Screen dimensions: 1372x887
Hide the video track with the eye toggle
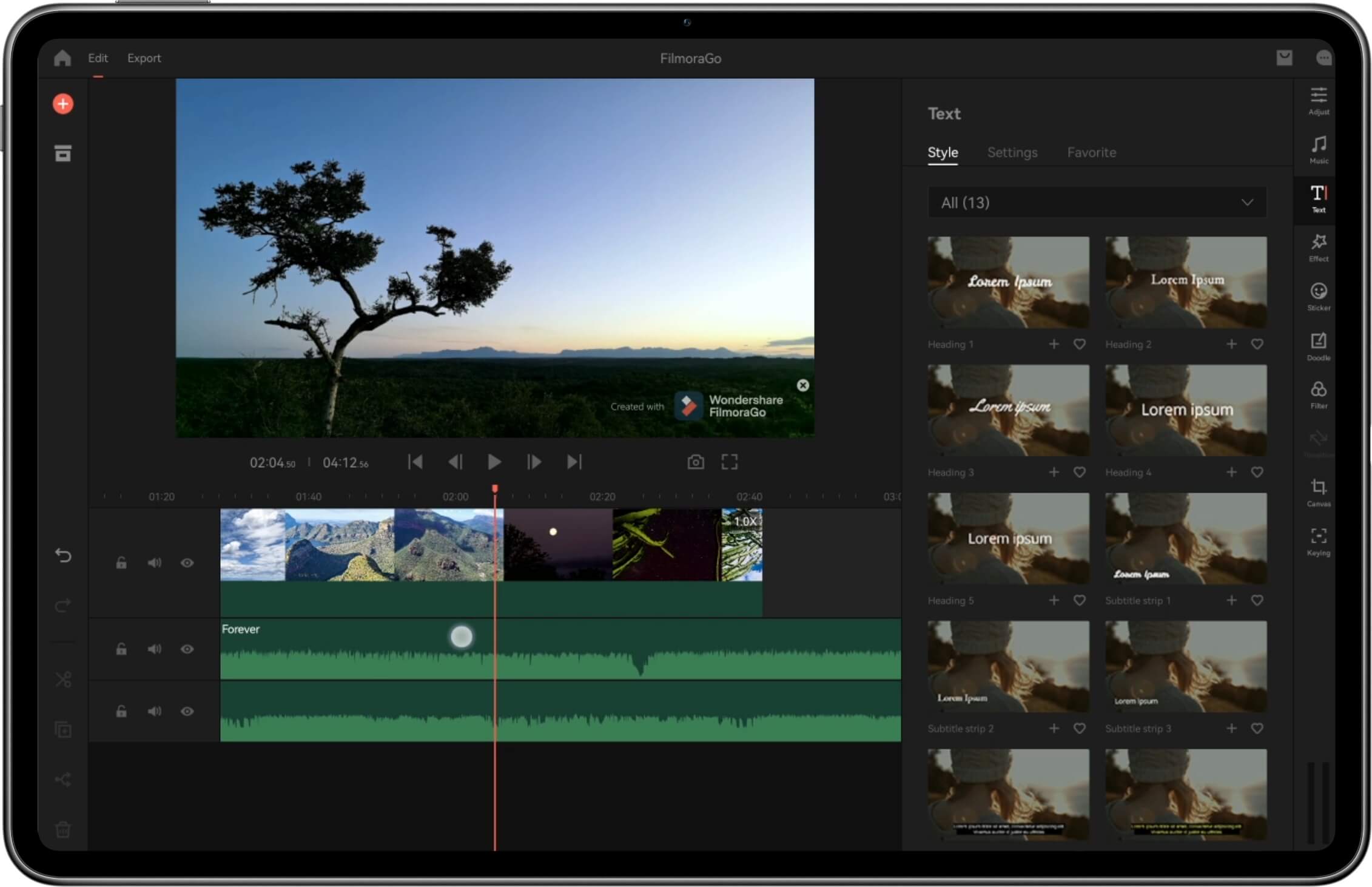[187, 563]
